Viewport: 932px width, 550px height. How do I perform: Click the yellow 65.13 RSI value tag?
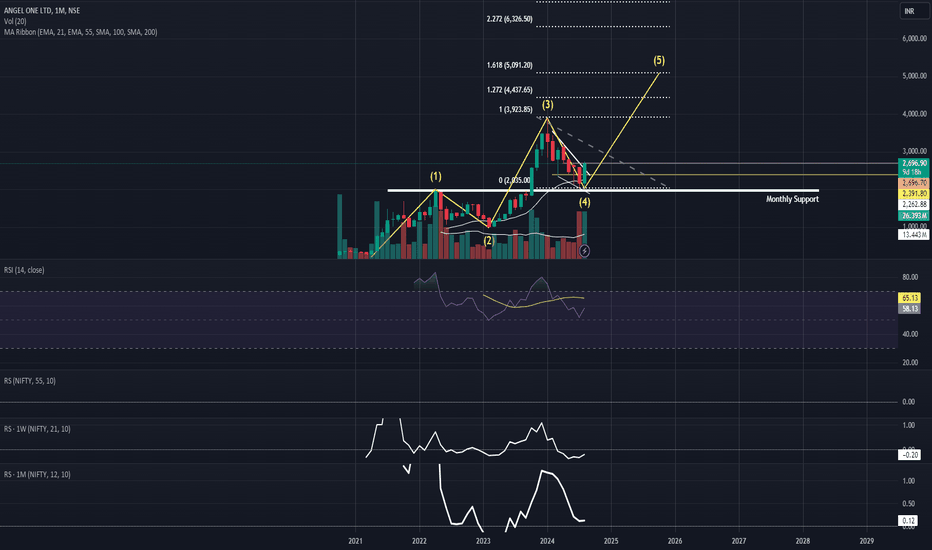[910, 298]
